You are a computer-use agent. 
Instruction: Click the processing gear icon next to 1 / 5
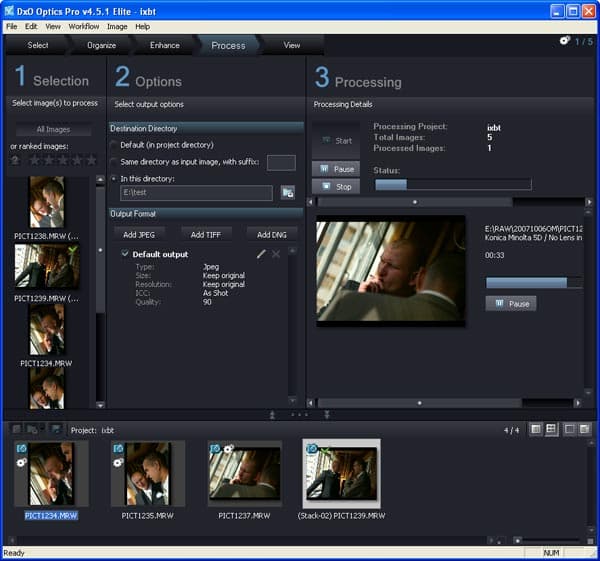[x=565, y=41]
